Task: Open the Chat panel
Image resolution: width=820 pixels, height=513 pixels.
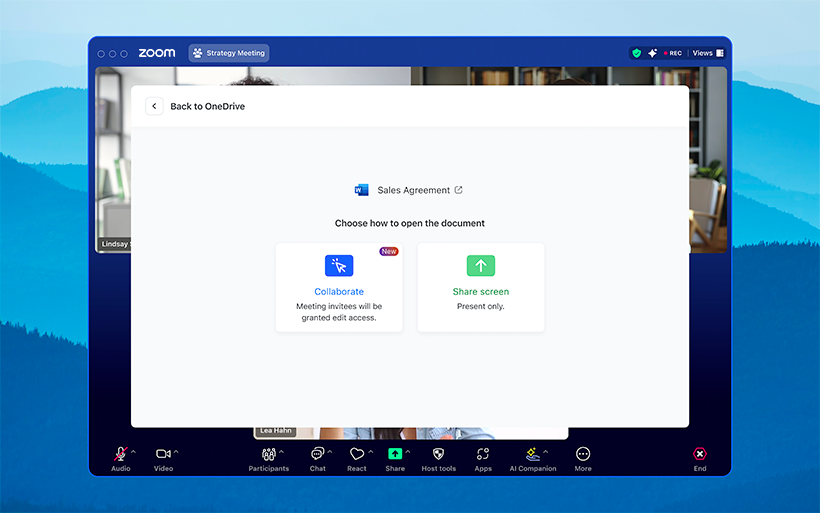Action: pos(317,454)
